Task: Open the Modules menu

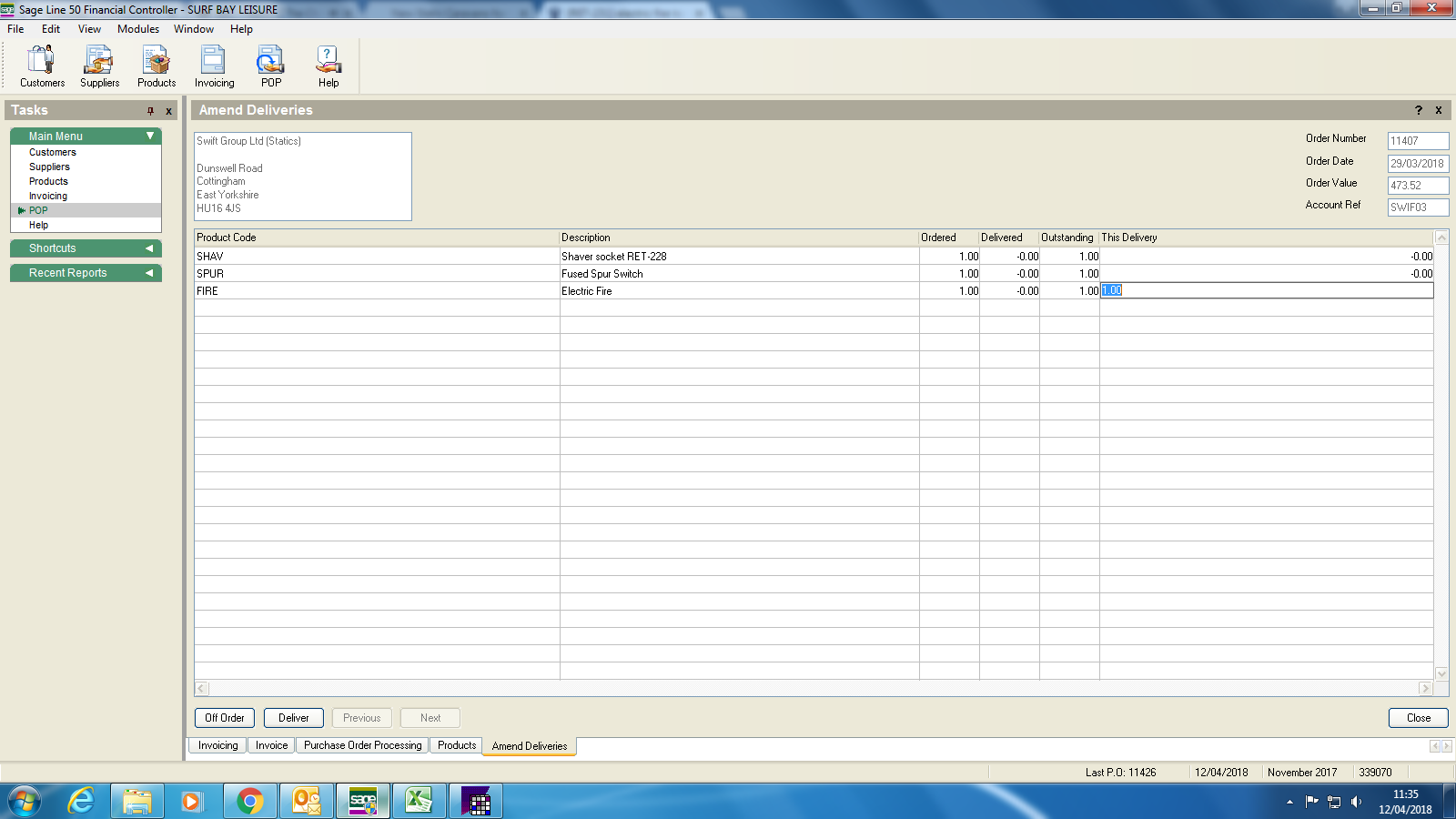Action: (138, 29)
